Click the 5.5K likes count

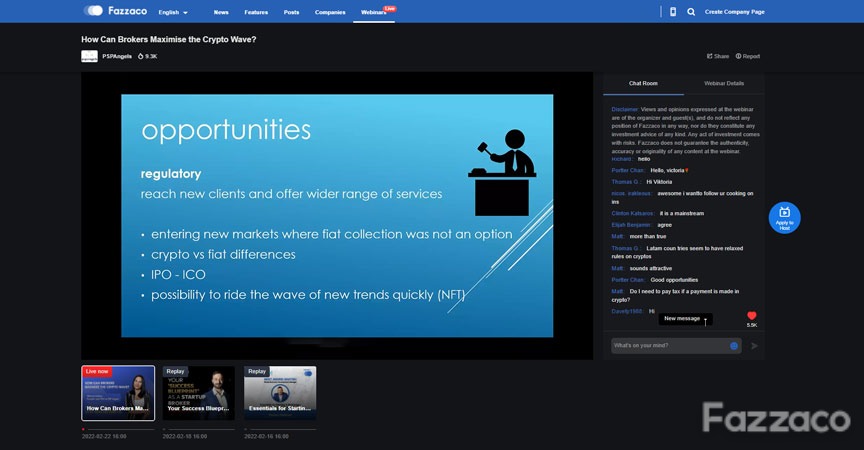tap(752, 325)
